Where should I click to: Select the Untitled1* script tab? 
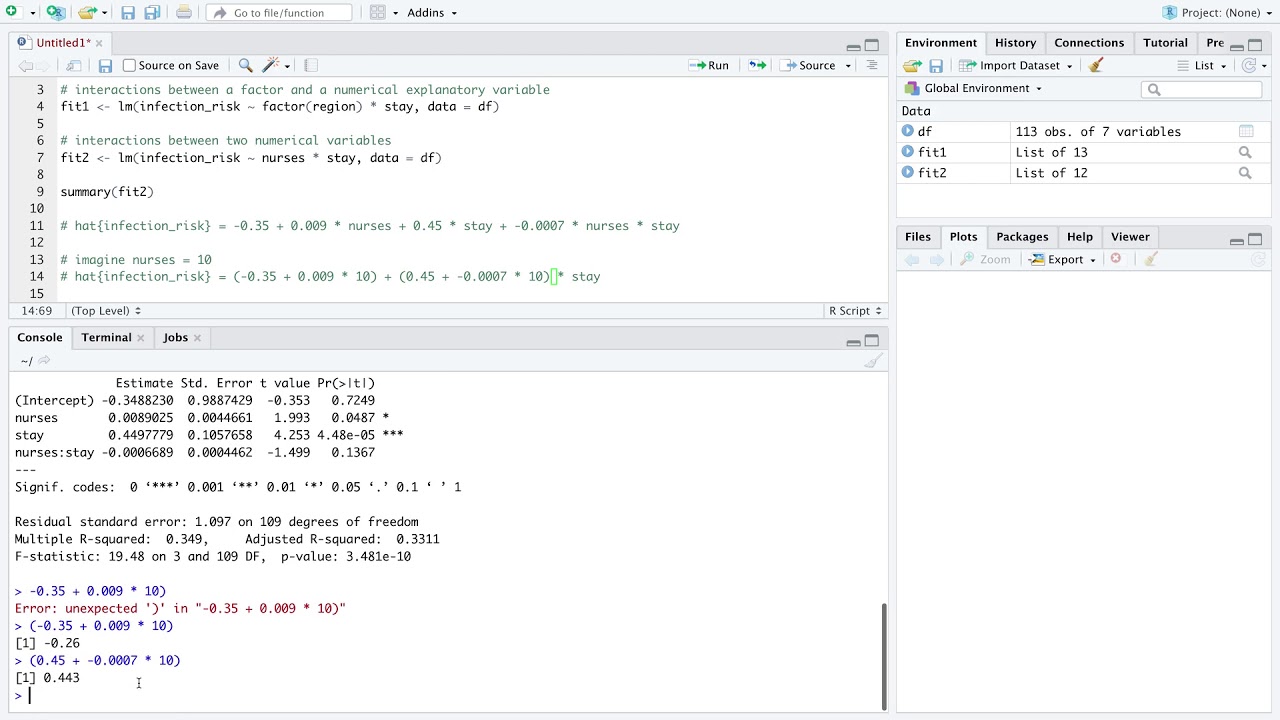(62, 43)
